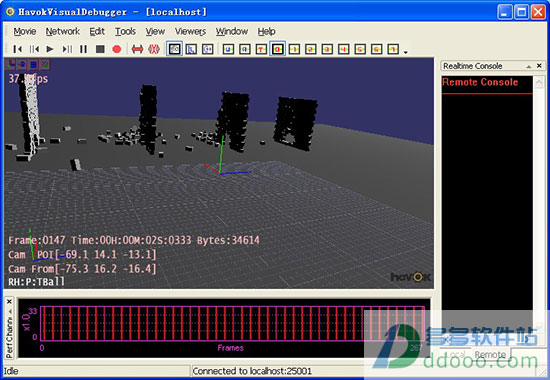
Task: Click the Play button in toolbar
Action: point(50,49)
